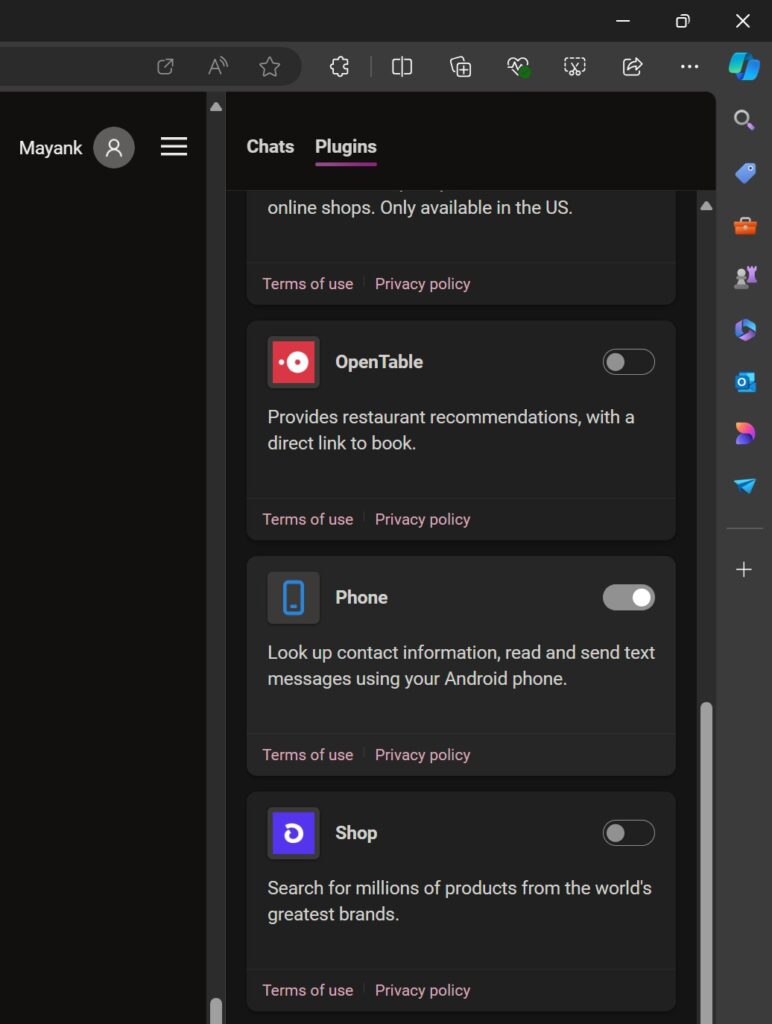
Task: Open Terms of use link under online shops card
Action: (x=308, y=283)
